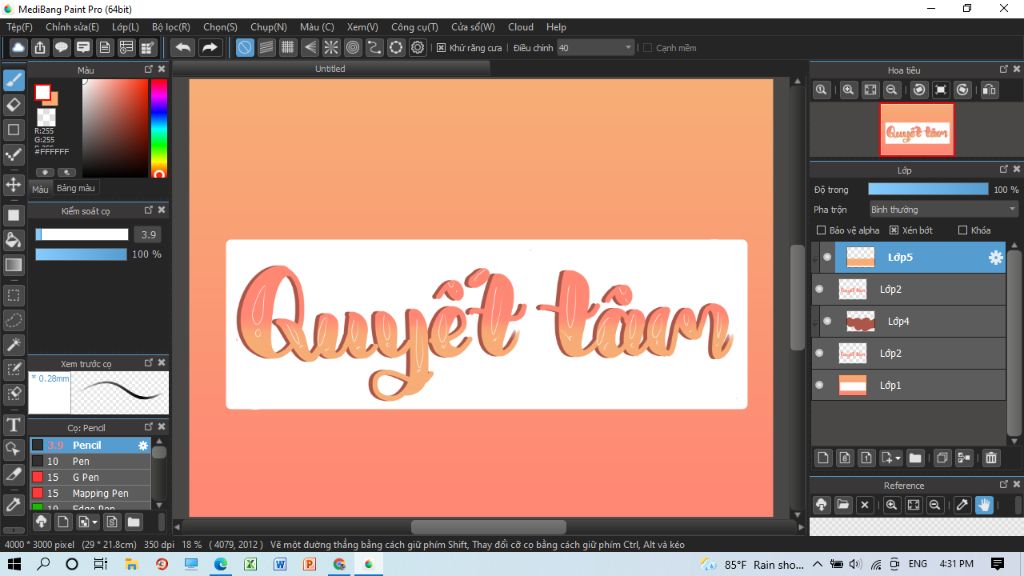Open the Bộ lọc(R) menu
This screenshot has height=576, width=1024.
pyautogui.click(x=171, y=27)
